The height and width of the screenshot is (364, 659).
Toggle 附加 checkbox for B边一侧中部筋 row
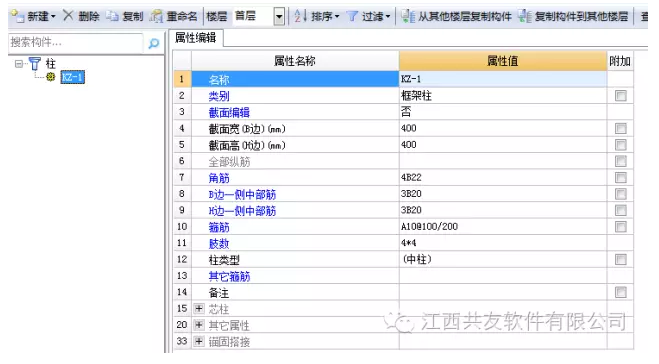[x=620, y=194]
